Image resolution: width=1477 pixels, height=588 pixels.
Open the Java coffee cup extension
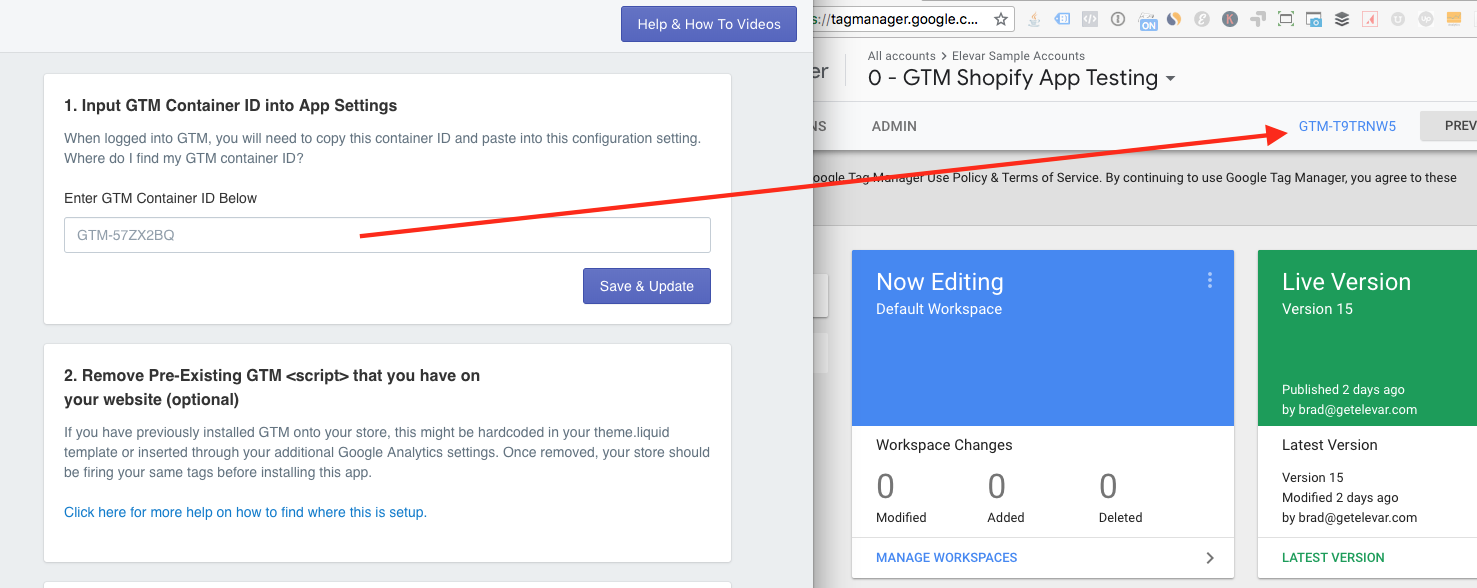1035,19
